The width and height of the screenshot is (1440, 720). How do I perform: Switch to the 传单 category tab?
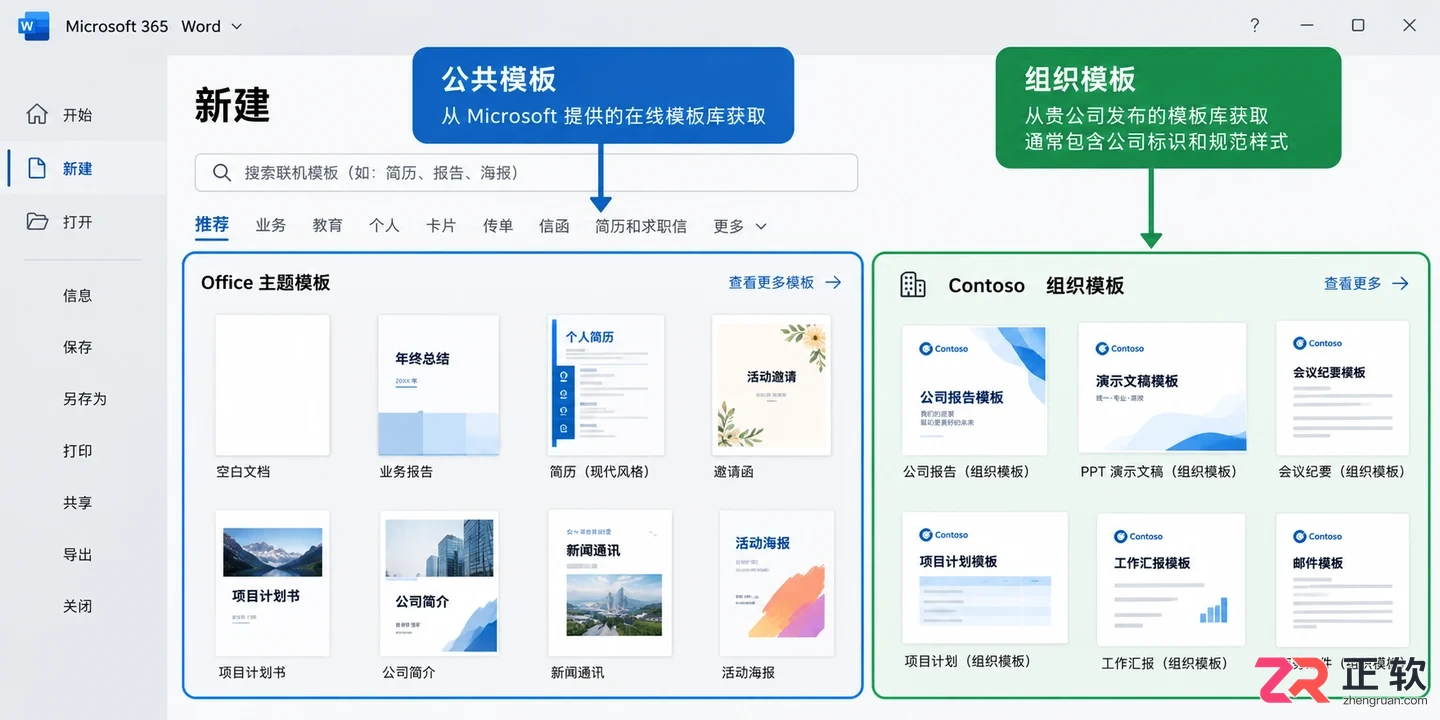pyautogui.click(x=498, y=226)
